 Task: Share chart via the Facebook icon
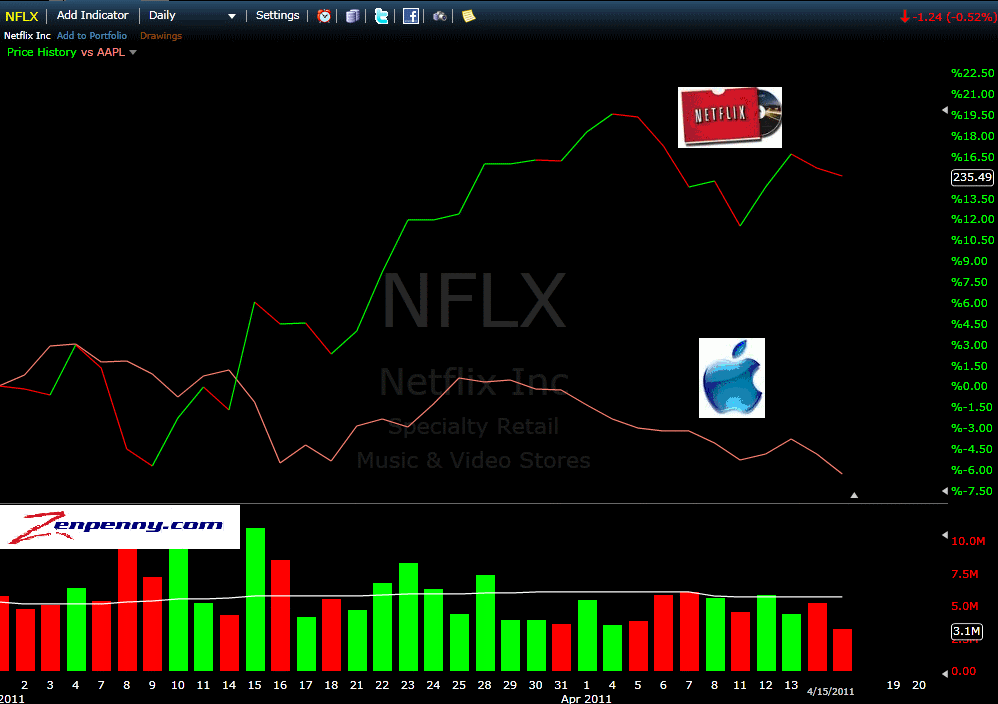click(x=411, y=16)
